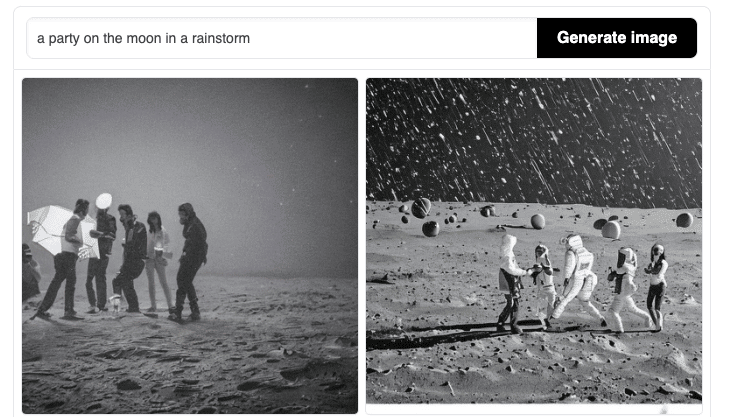Focus the prompt text input field
The width and height of the screenshot is (730, 417).
282,38
